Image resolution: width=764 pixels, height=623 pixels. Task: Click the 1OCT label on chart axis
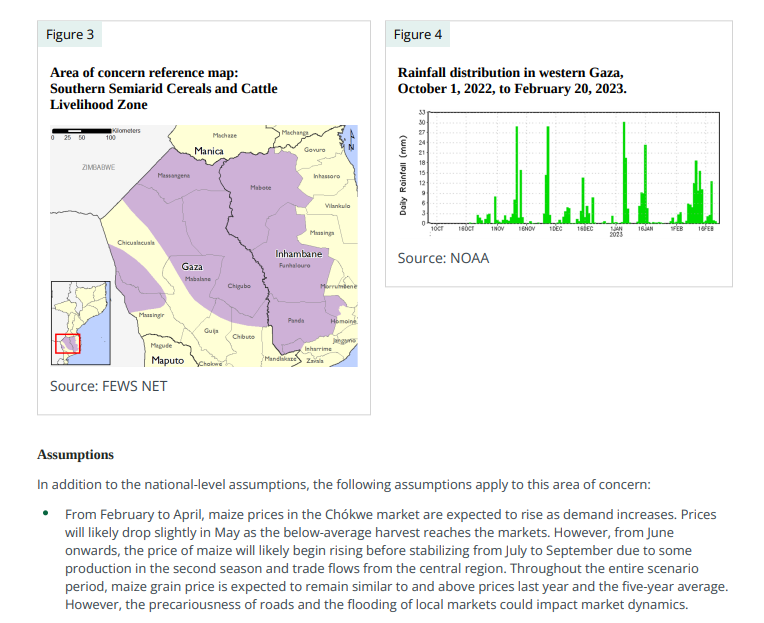coord(436,228)
